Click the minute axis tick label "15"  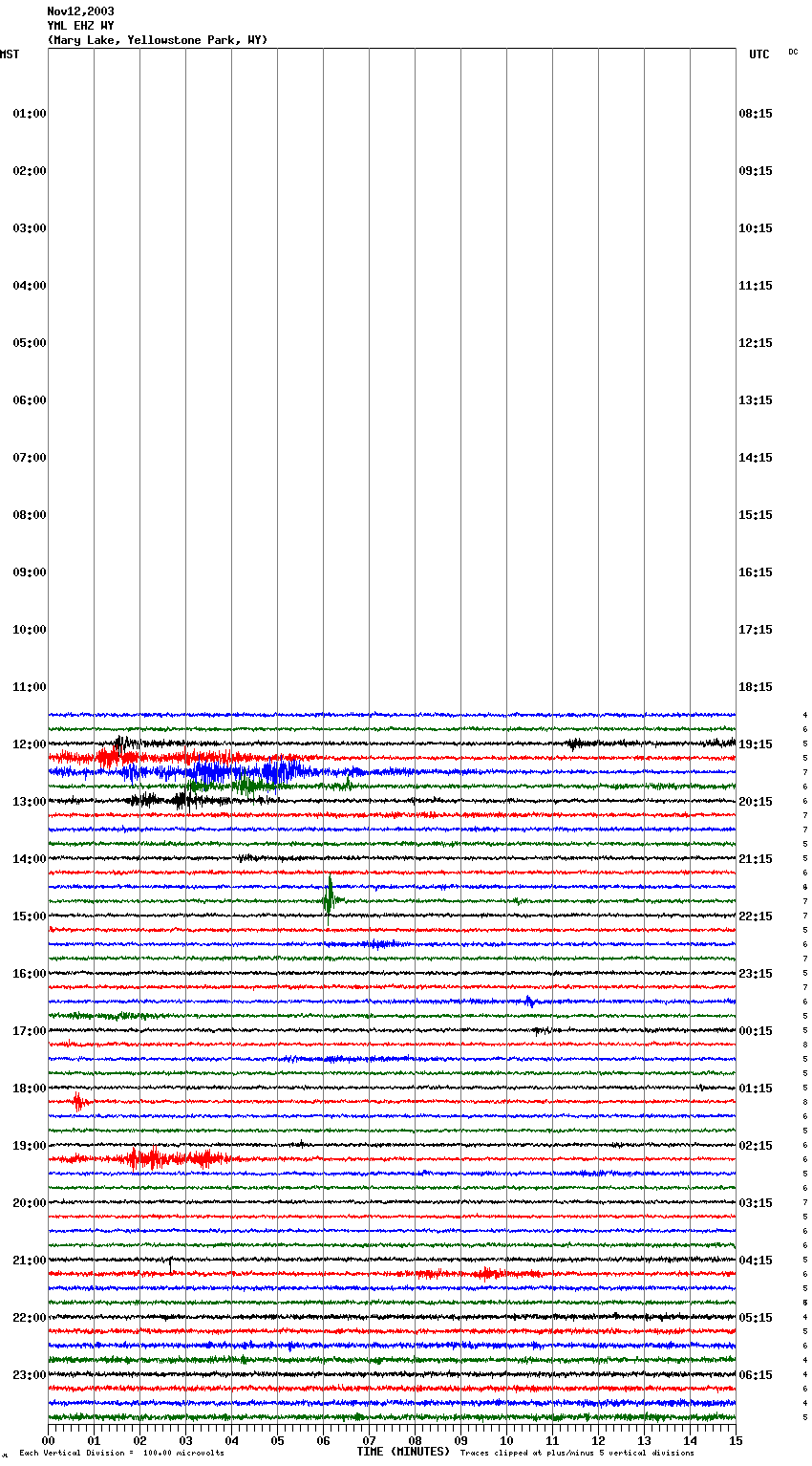click(x=736, y=1440)
